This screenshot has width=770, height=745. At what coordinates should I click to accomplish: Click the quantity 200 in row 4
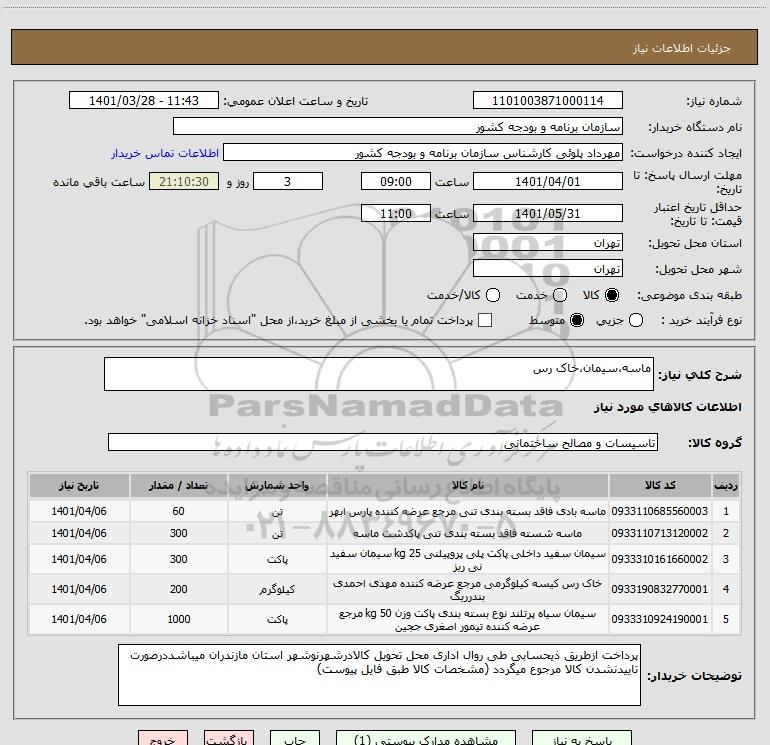179,589
